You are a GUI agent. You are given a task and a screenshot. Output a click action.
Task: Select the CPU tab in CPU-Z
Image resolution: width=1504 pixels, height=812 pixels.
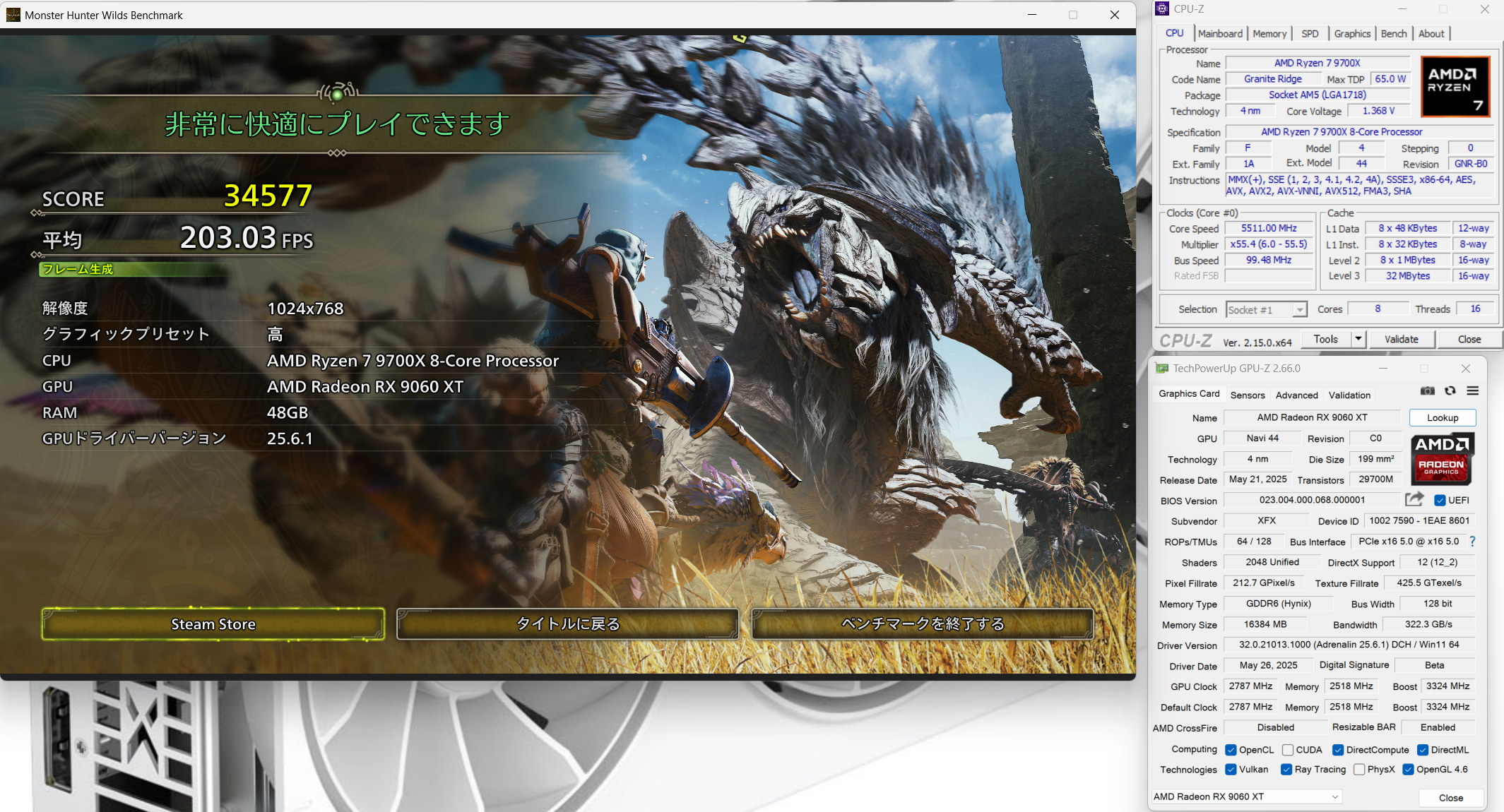(x=1175, y=33)
